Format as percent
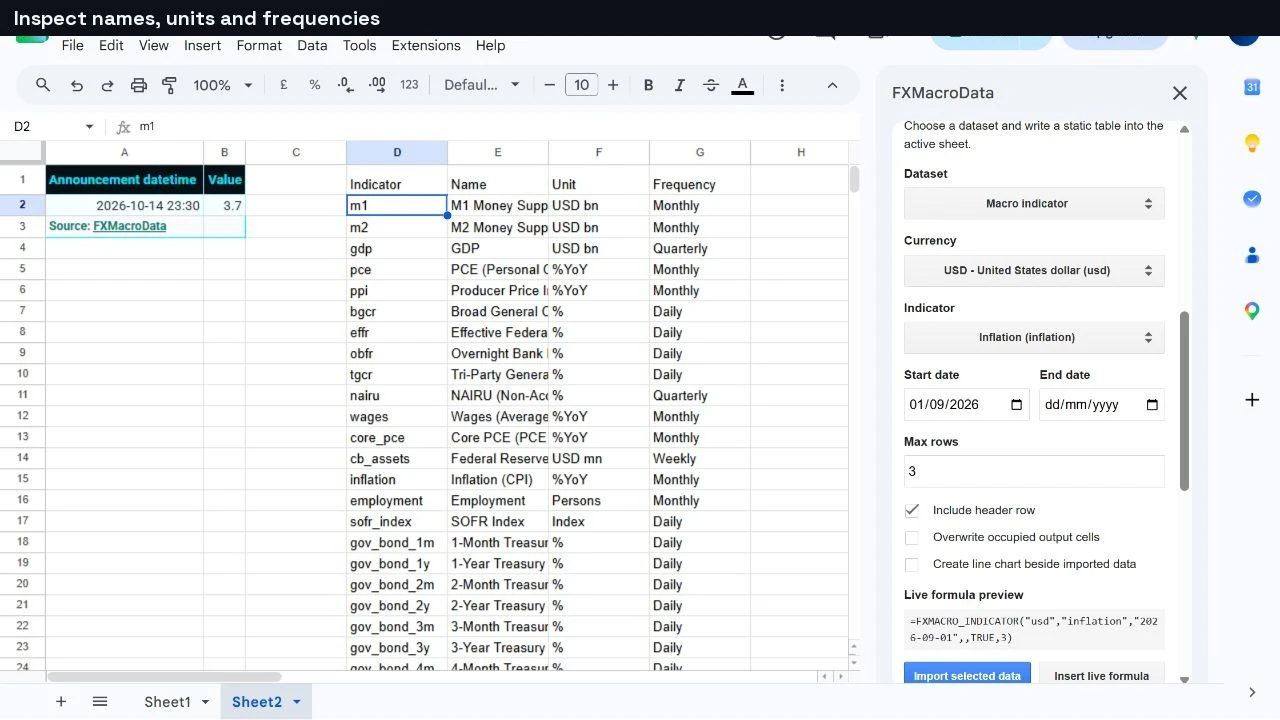 click(x=314, y=85)
